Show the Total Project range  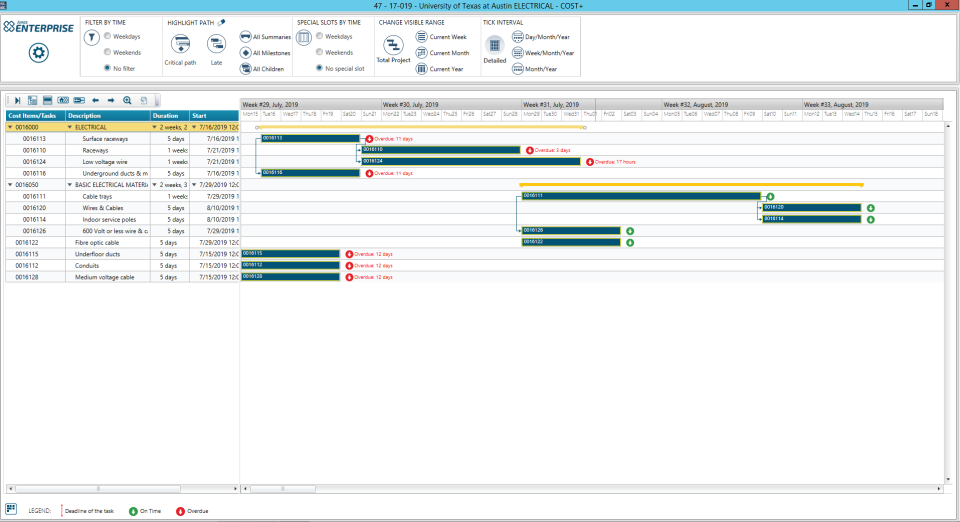pyautogui.click(x=393, y=50)
